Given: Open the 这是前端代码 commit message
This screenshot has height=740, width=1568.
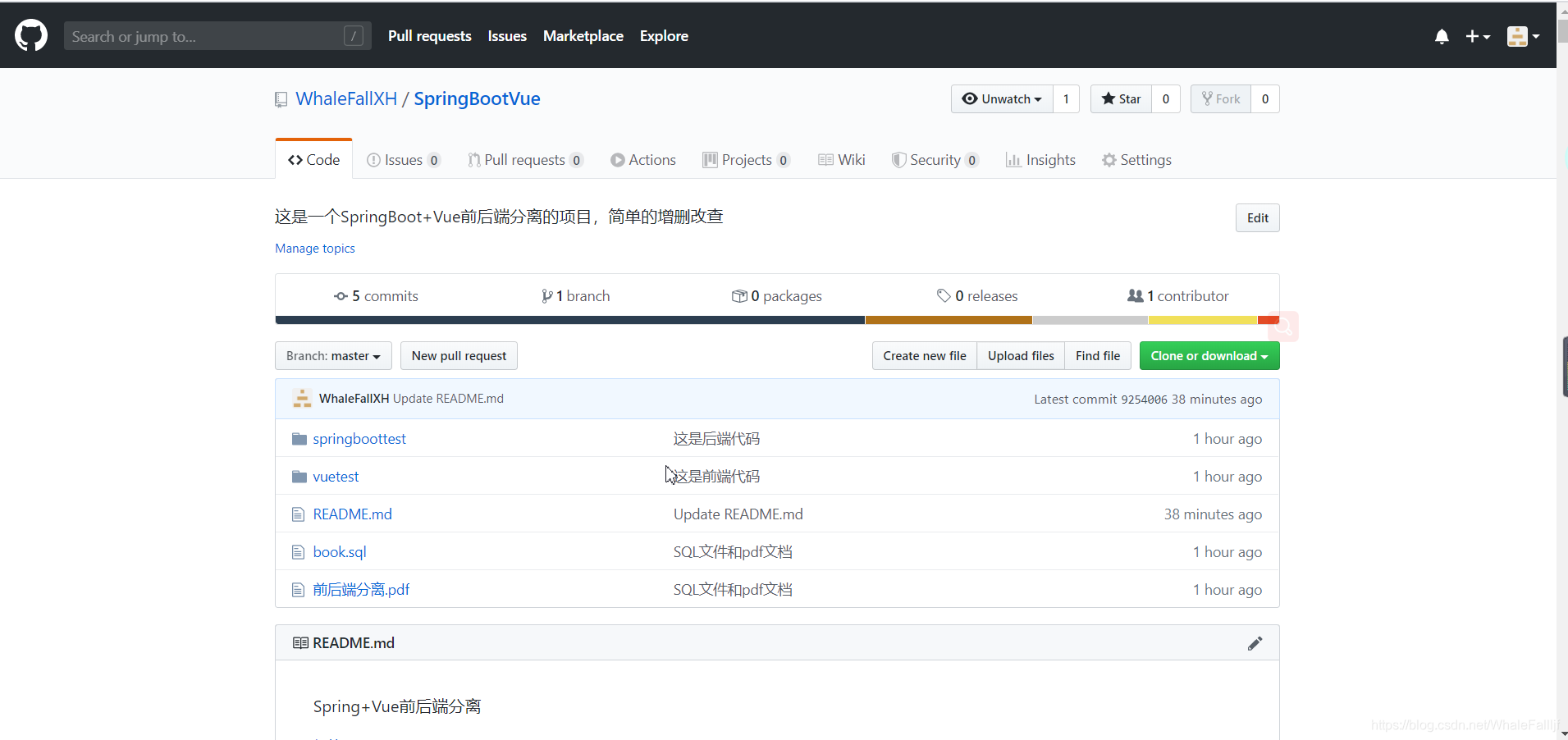Looking at the screenshot, I should (716, 477).
